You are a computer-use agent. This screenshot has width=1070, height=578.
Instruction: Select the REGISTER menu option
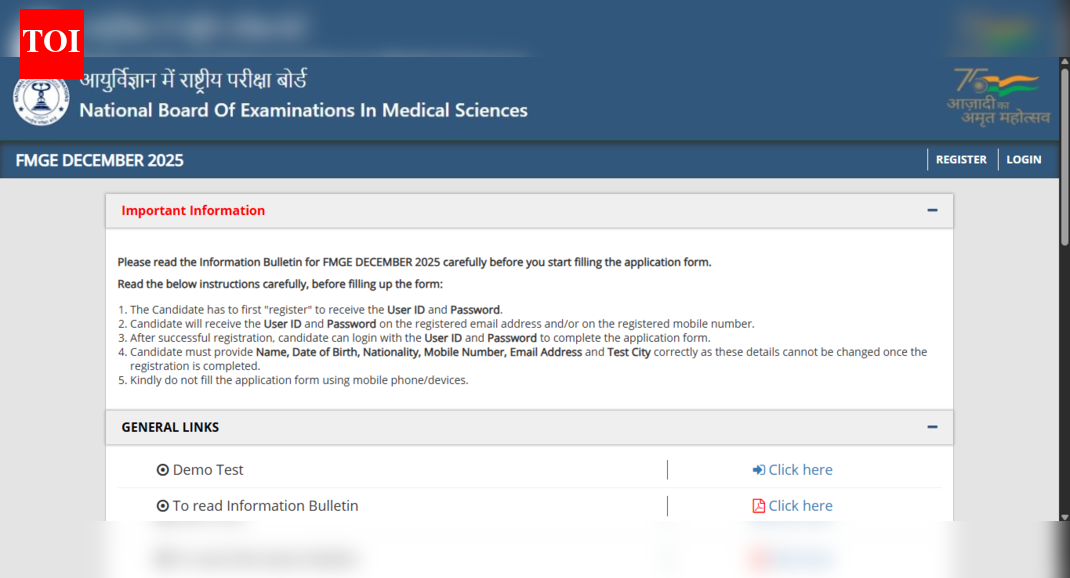(961, 159)
